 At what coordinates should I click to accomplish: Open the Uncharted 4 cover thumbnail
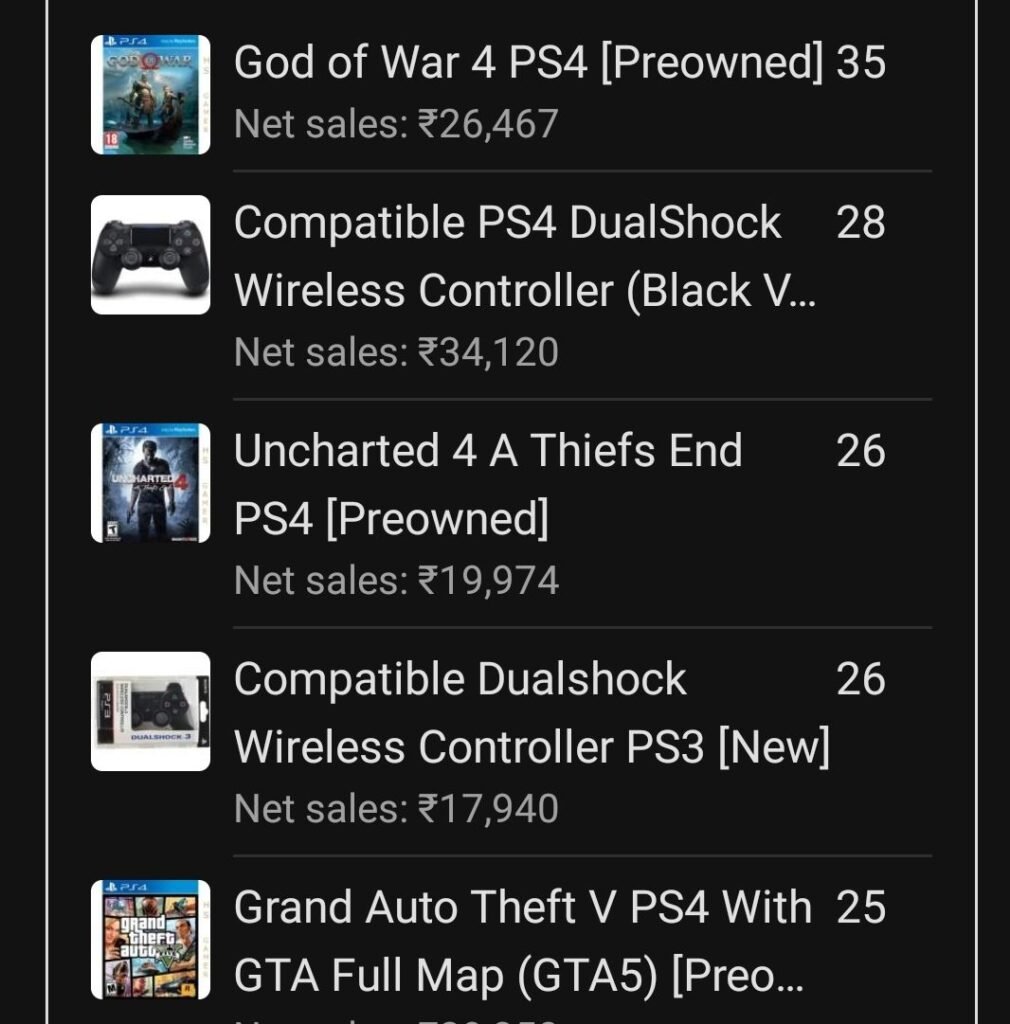pos(150,483)
